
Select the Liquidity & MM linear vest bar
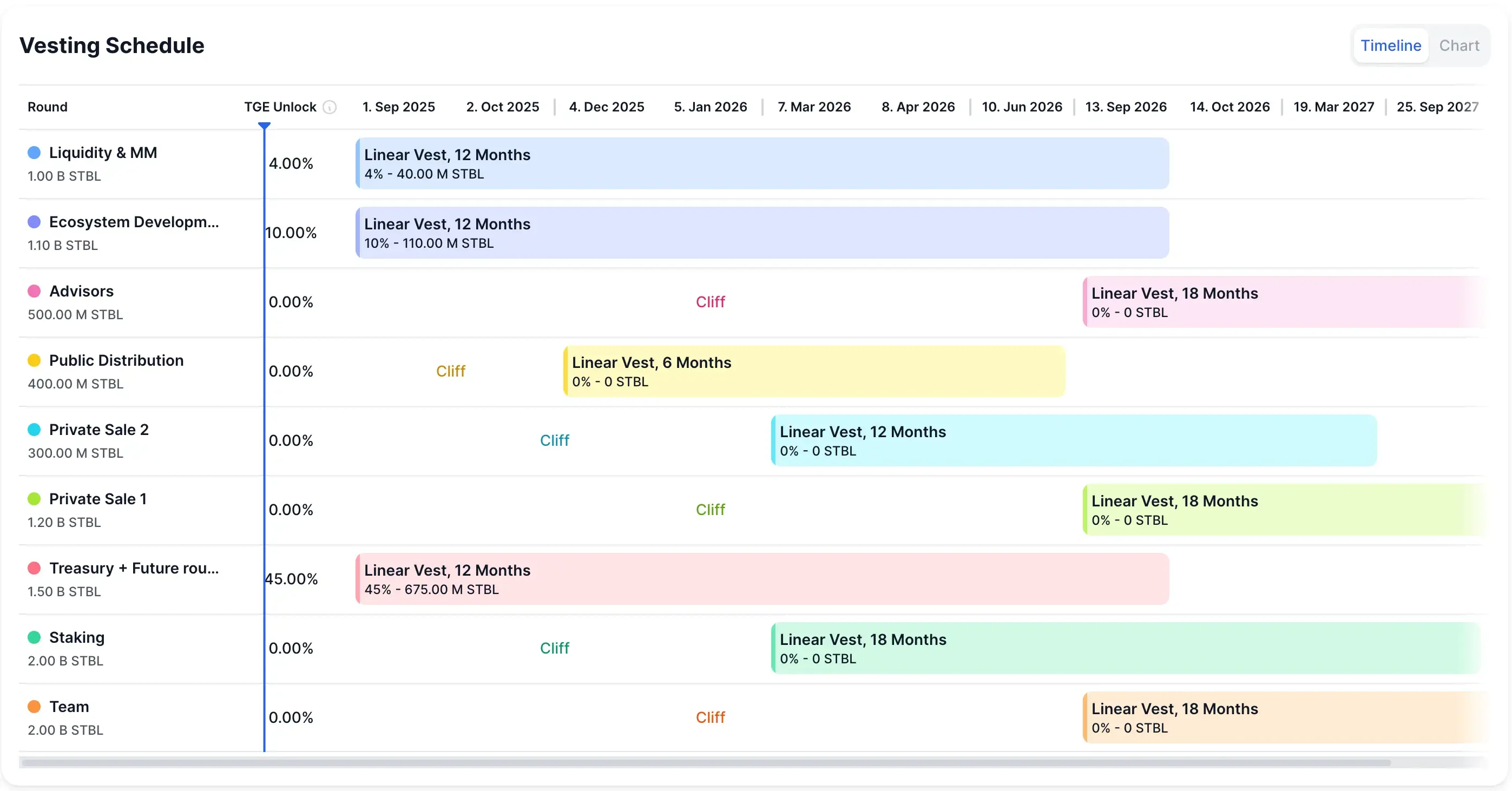click(x=762, y=164)
